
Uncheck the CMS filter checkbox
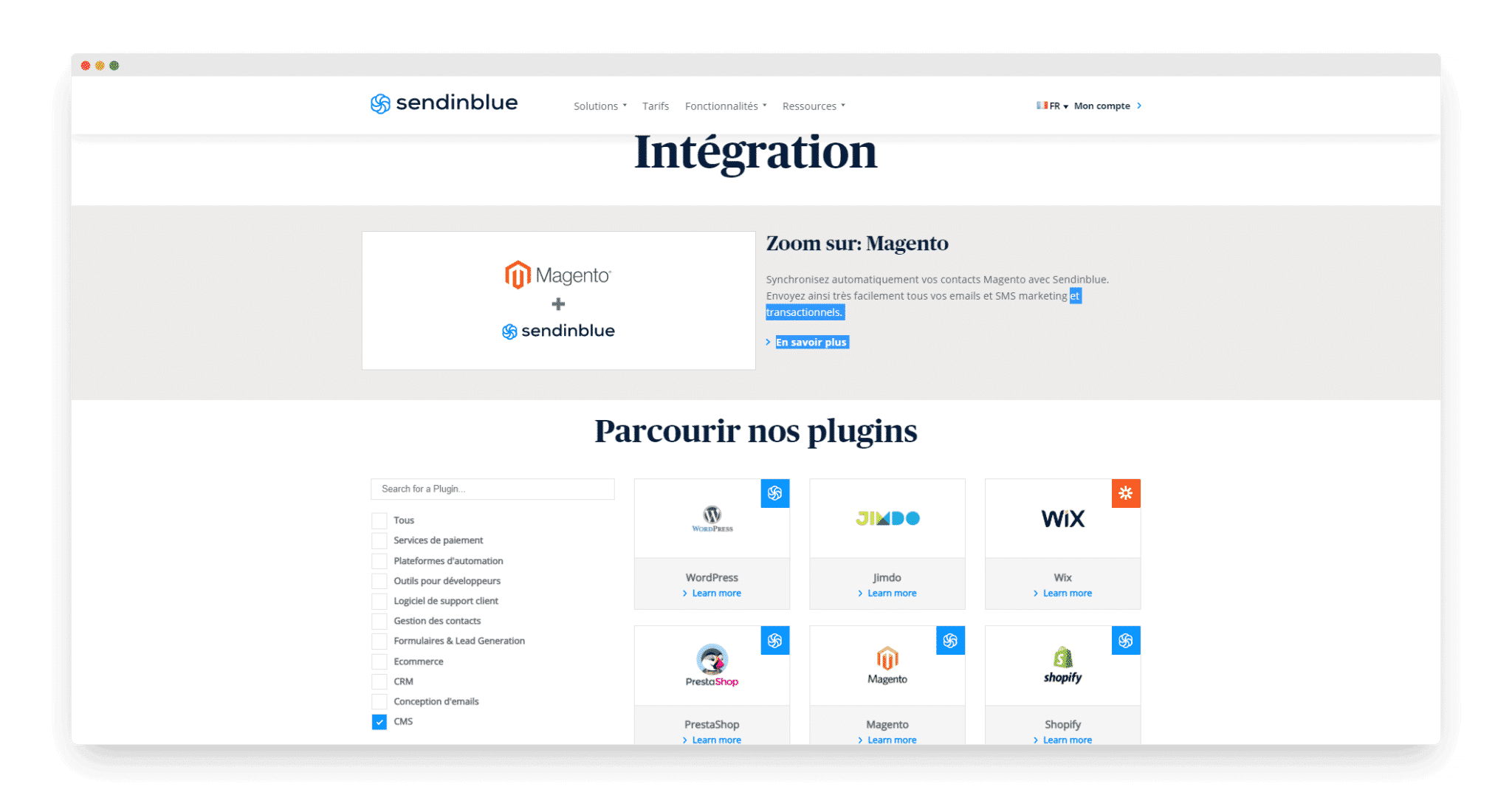point(379,722)
